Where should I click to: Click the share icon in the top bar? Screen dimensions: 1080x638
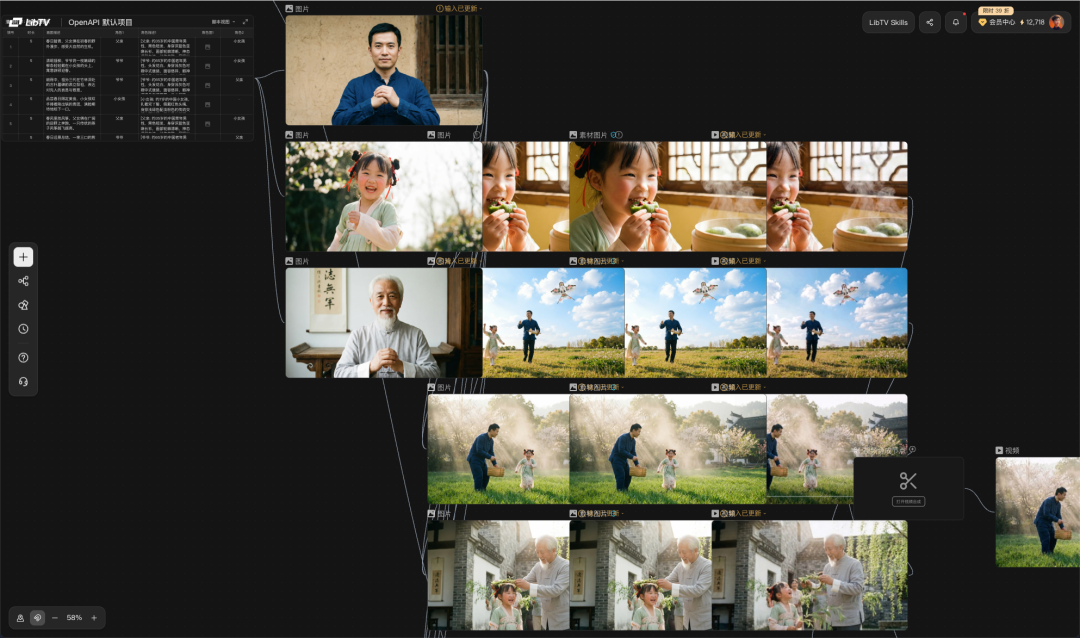point(931,22)
